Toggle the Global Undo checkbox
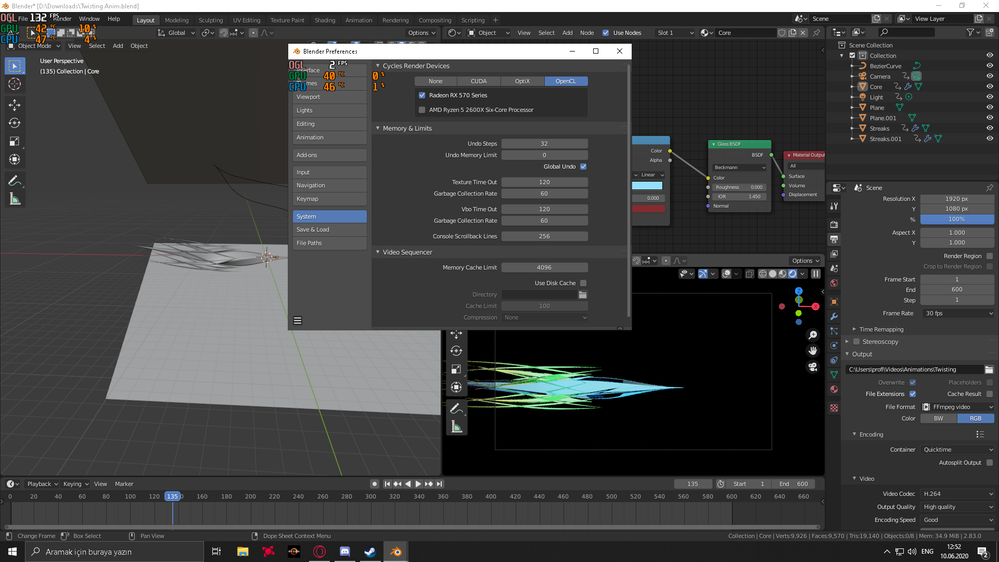This screenshot has width=999, height=562. click(x=583, y=166)
